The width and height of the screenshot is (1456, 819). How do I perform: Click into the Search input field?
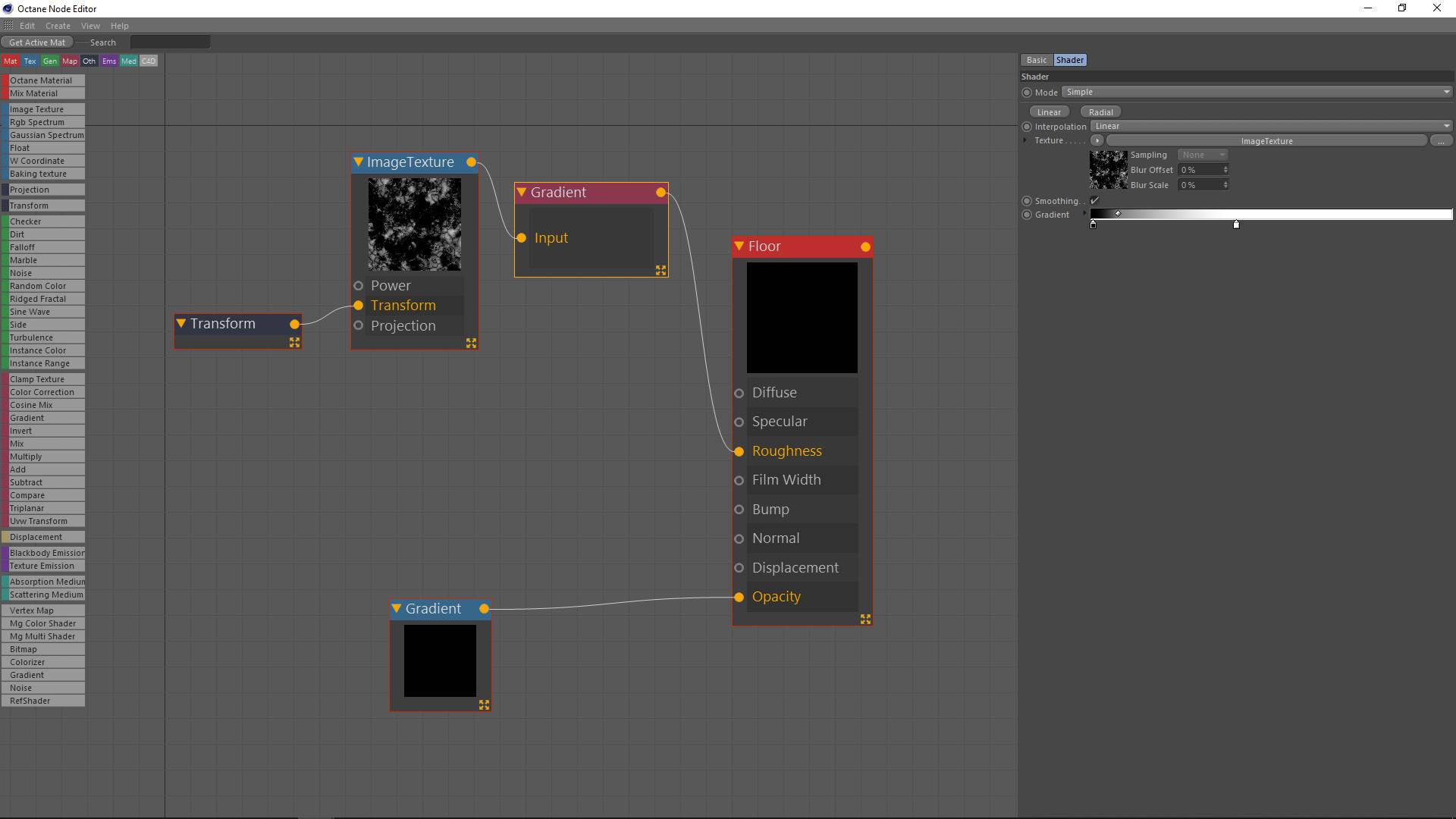click(170, 42)
